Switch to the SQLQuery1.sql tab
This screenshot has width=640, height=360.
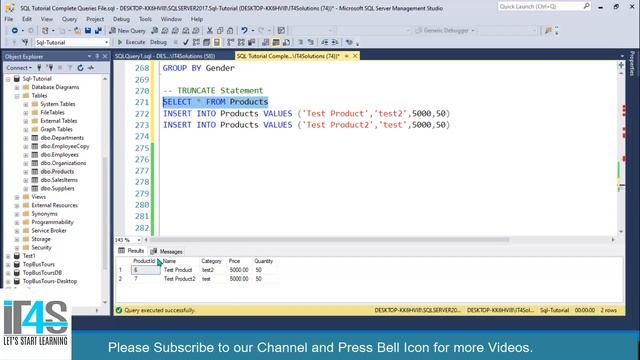click(165, 56)
